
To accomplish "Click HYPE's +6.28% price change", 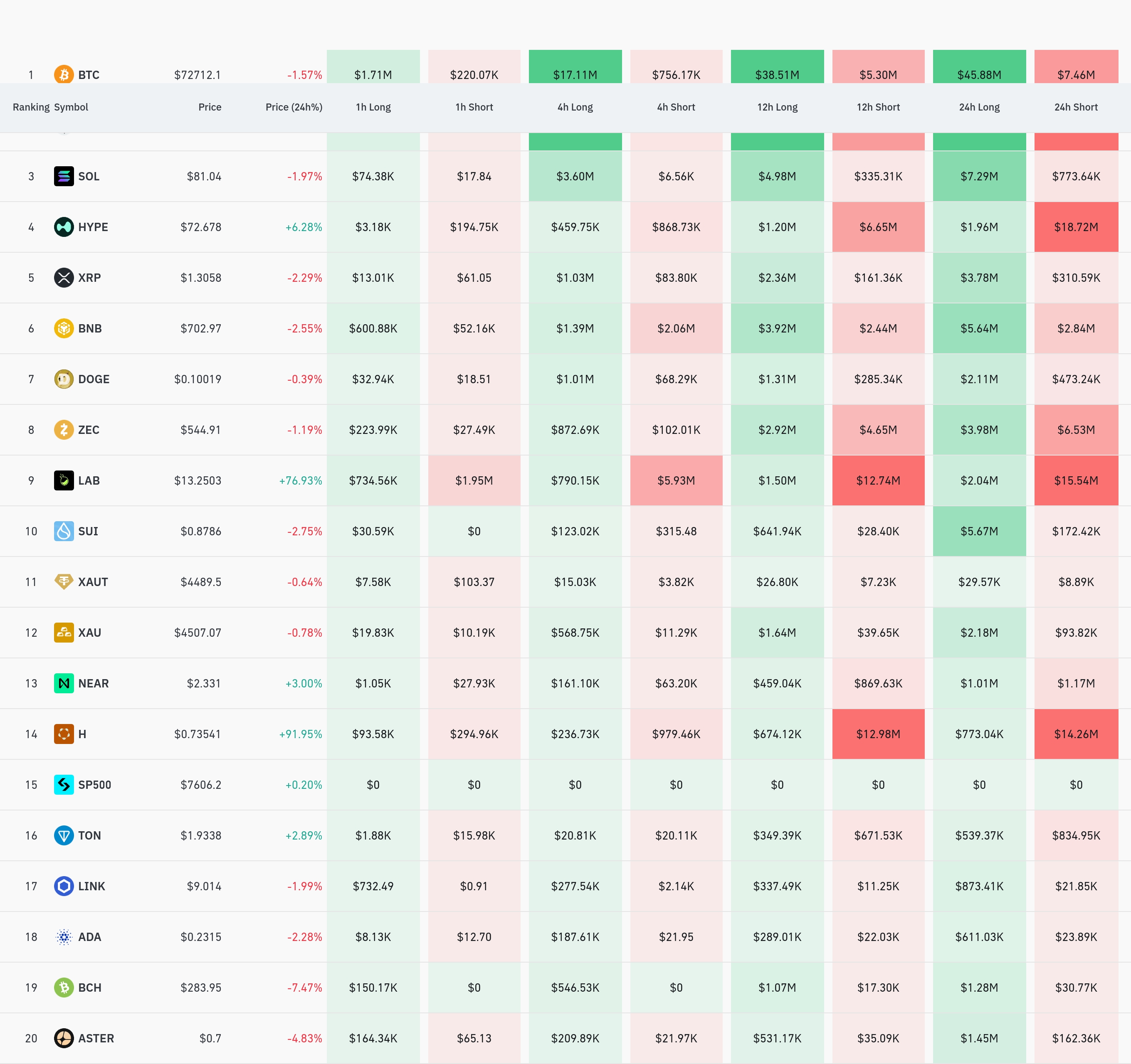I will [x=304, y=227].
